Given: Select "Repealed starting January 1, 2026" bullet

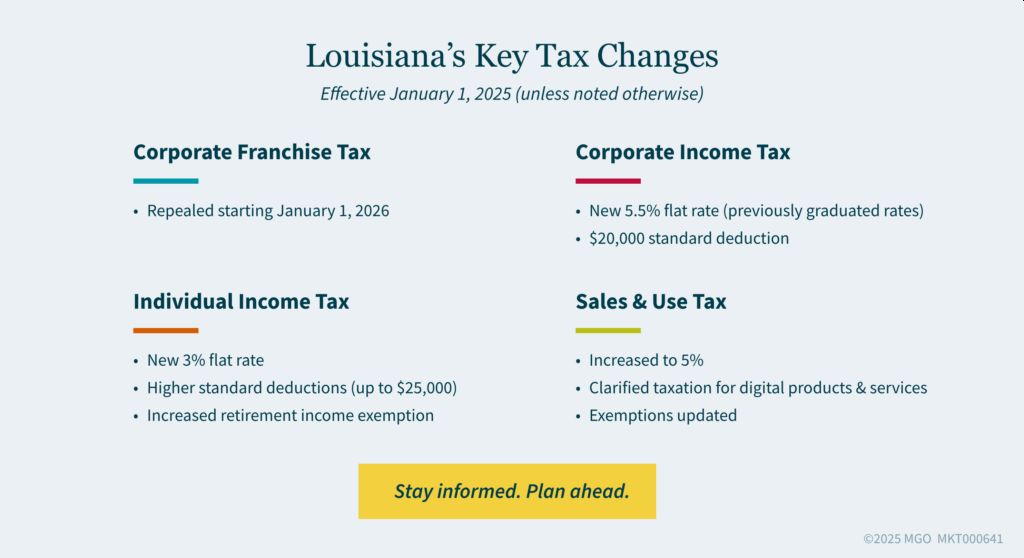Looking at the screenshot, I should pos(268,211).
